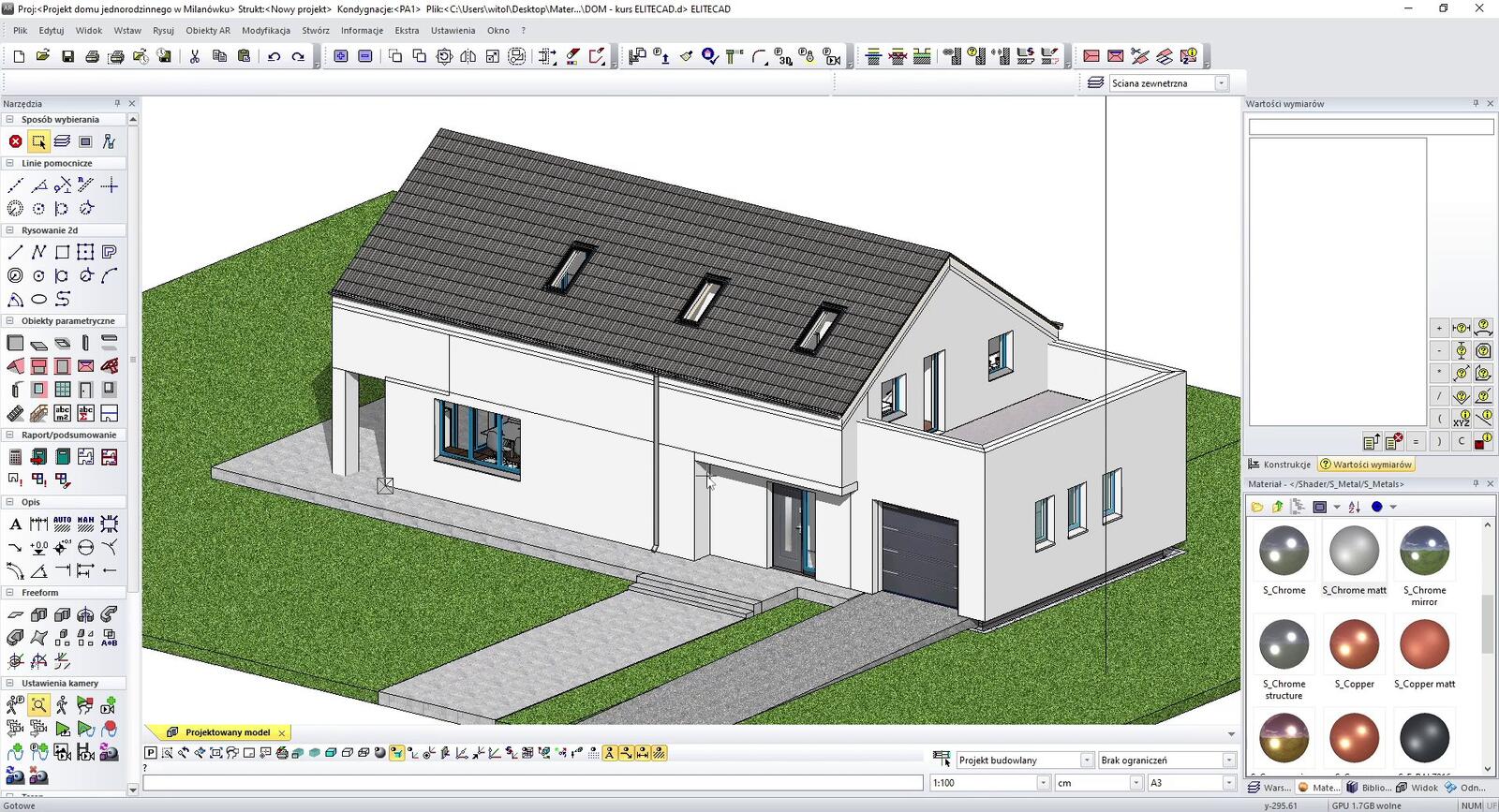The height and width of the screenshot is (812, 1499).
Task: Collapse the Linie pomocnicze section
Action: click(9, 163)
